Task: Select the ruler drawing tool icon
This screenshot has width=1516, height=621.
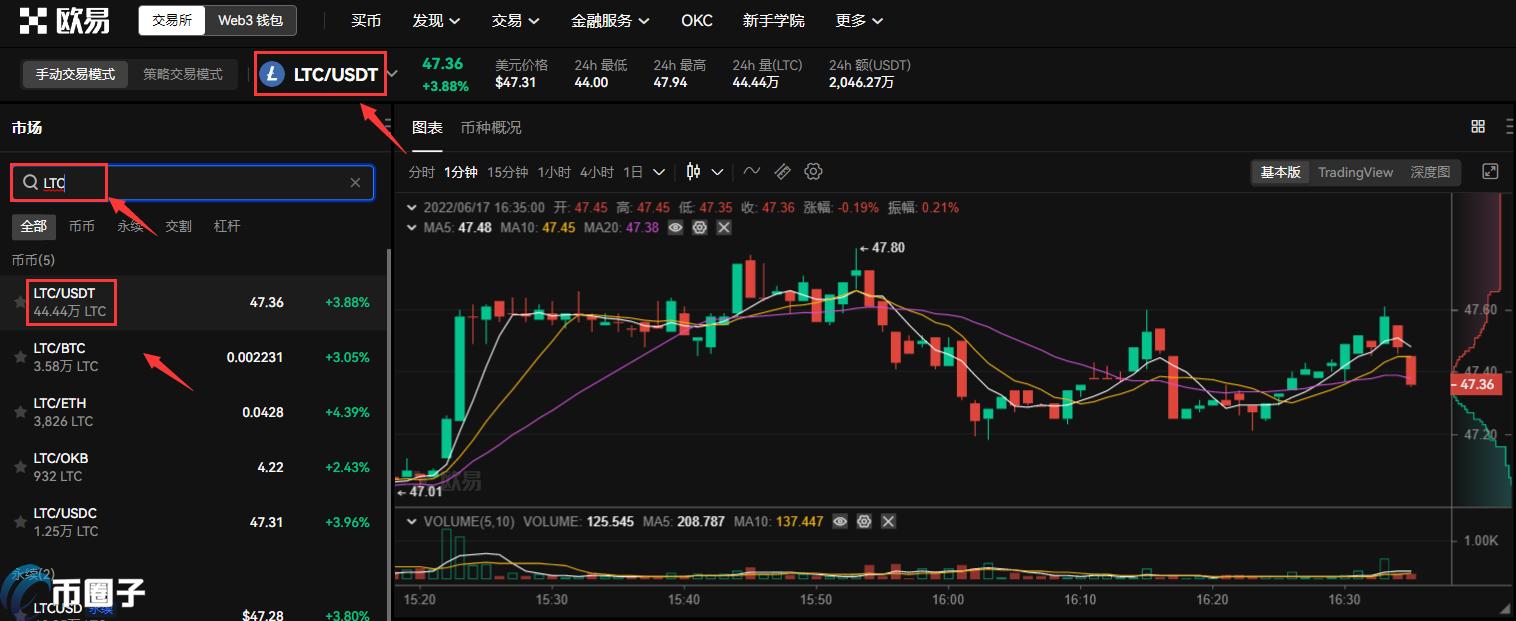Action: point(782,172)
